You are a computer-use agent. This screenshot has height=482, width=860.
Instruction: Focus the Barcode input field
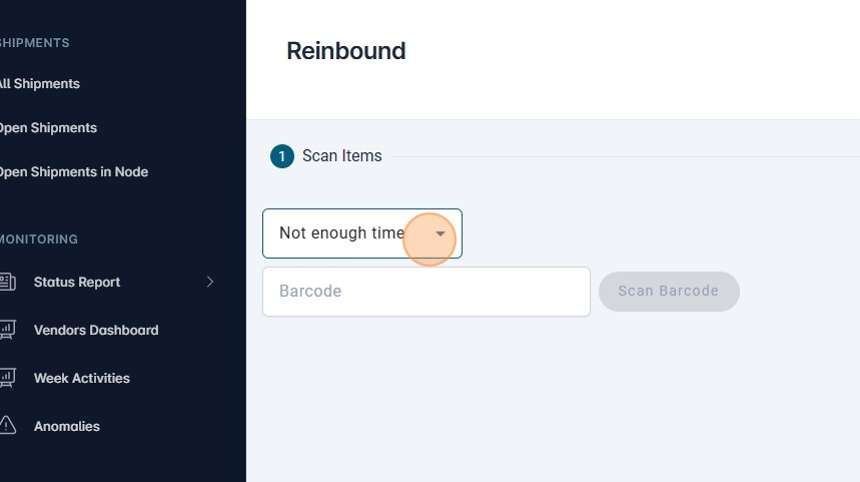426,291
